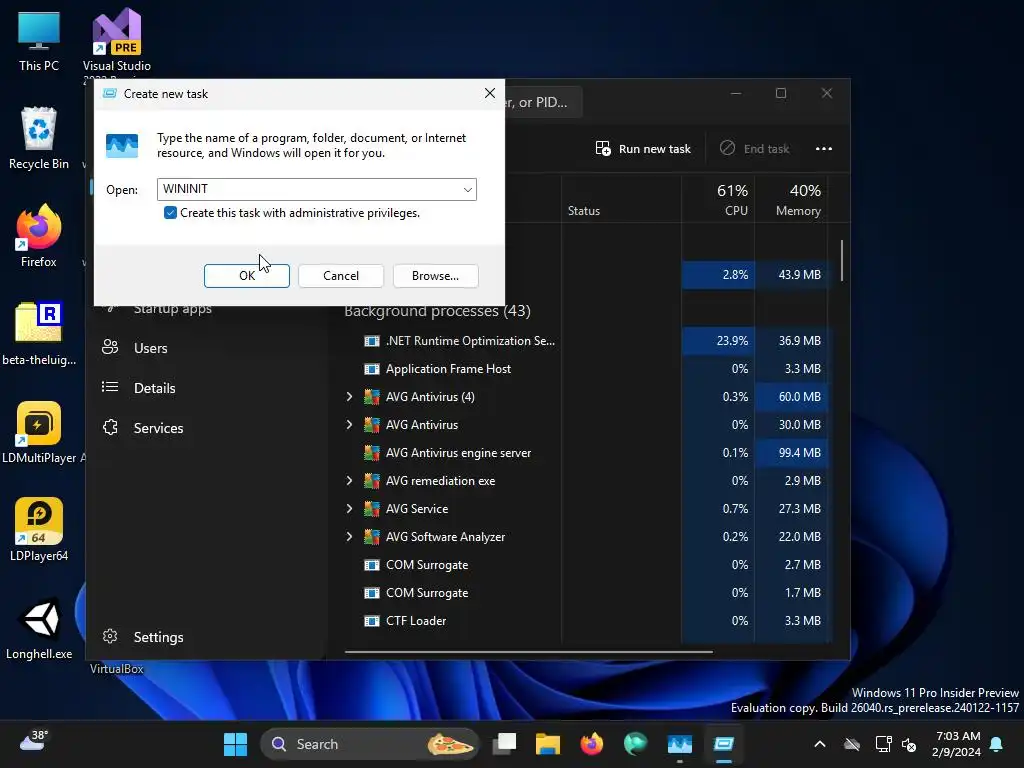Open the Users tab in Task Manager
The image size is (1024, 768).
[150, 348]
